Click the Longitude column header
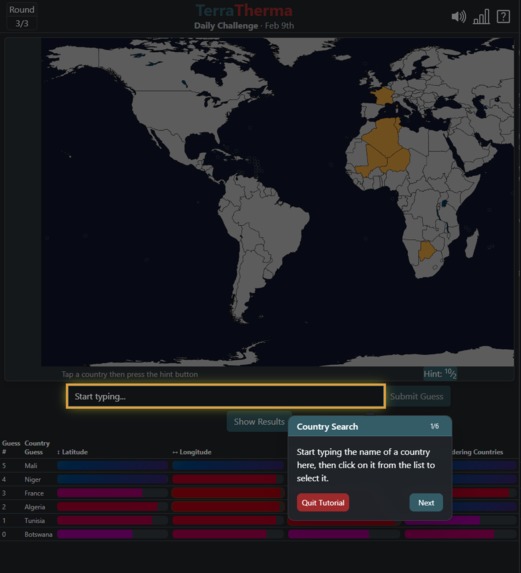 (192, 452)
